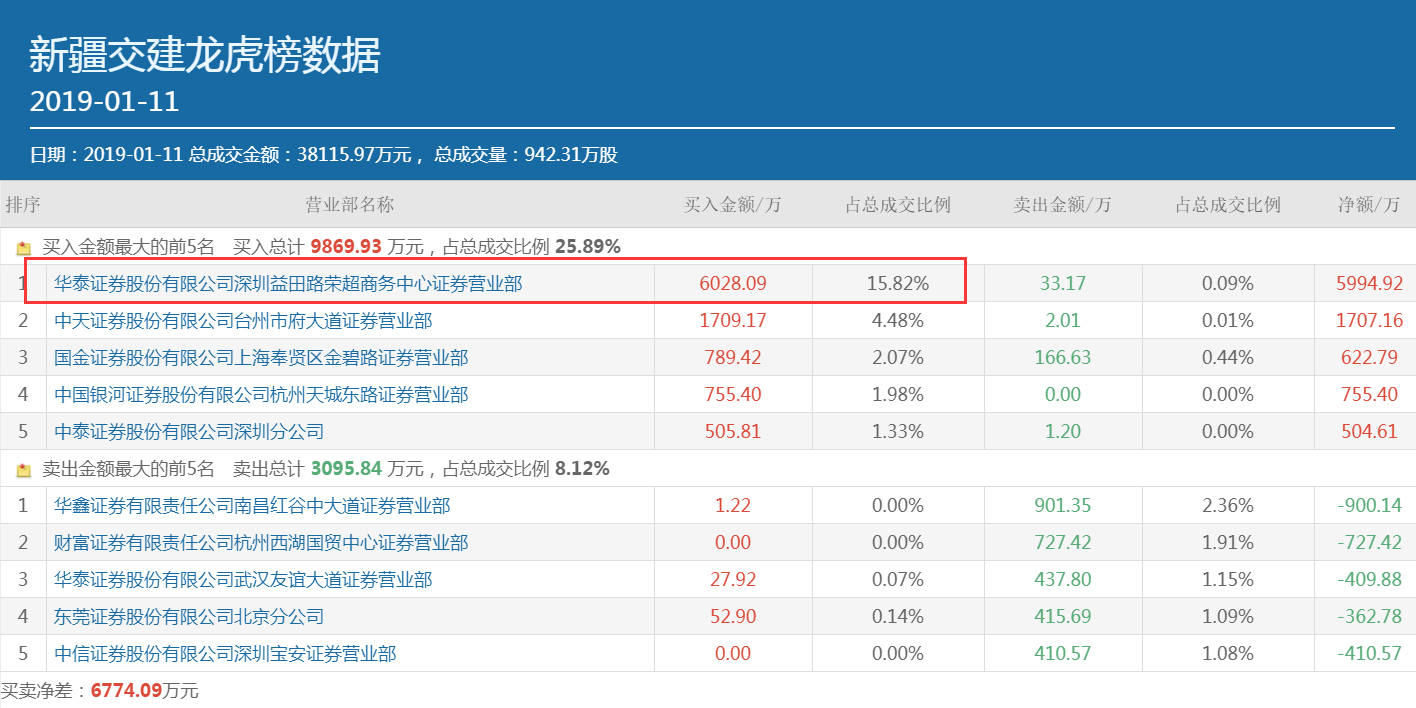Select the percentage 15.82%
Viewport: 1416px width, 708px height.
point(898,284)
